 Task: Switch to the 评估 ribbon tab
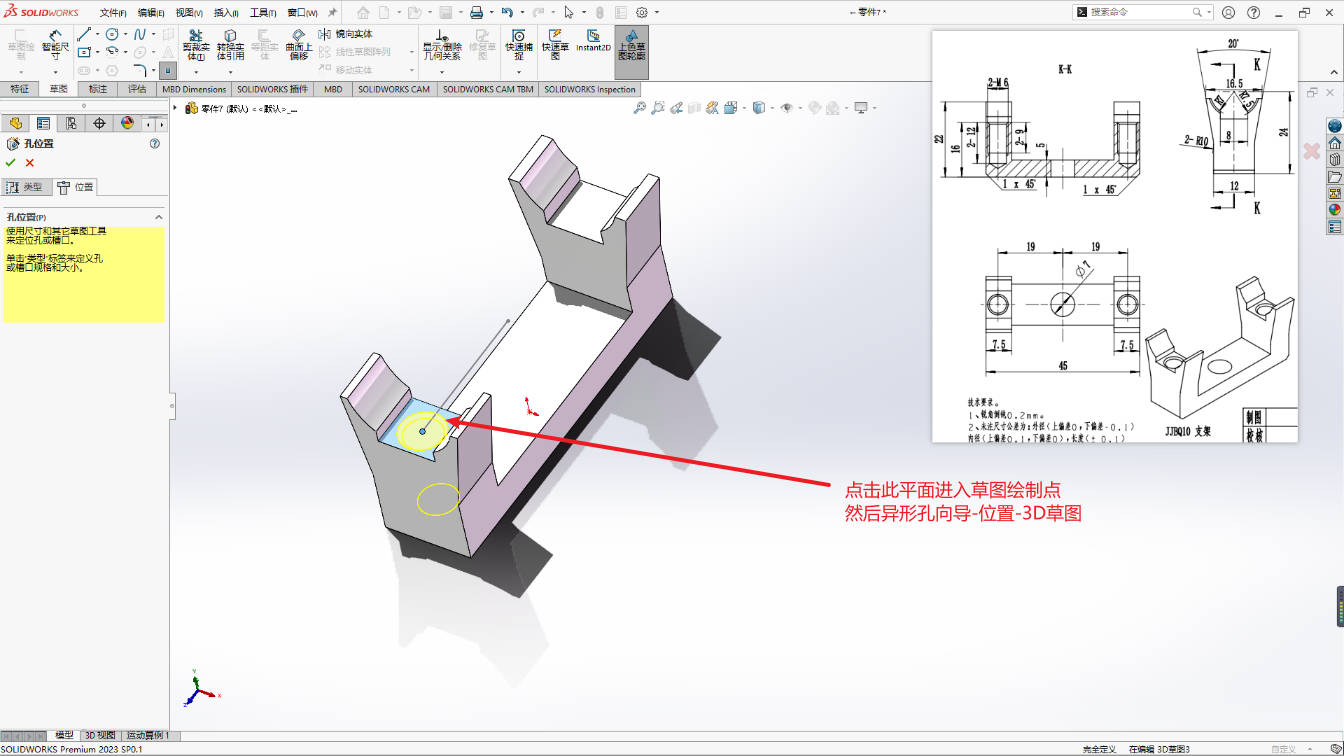click(137, 89)
